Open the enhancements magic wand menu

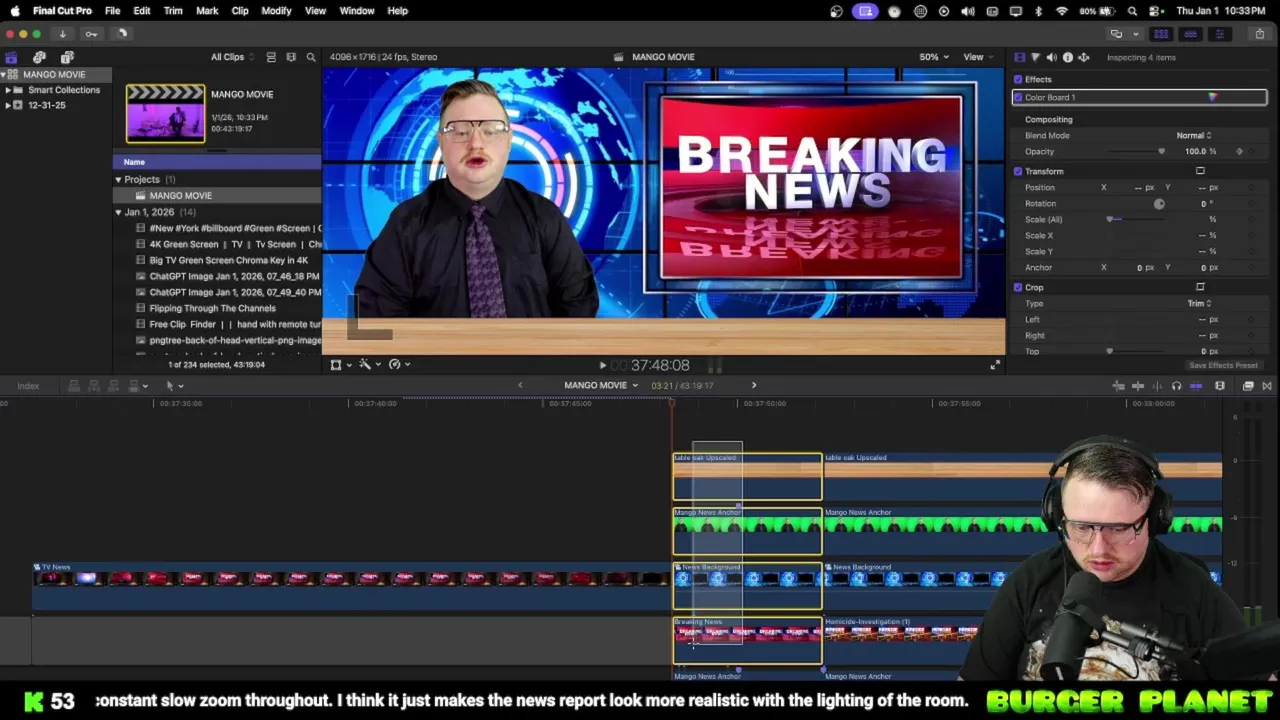(x=370, y=365)
